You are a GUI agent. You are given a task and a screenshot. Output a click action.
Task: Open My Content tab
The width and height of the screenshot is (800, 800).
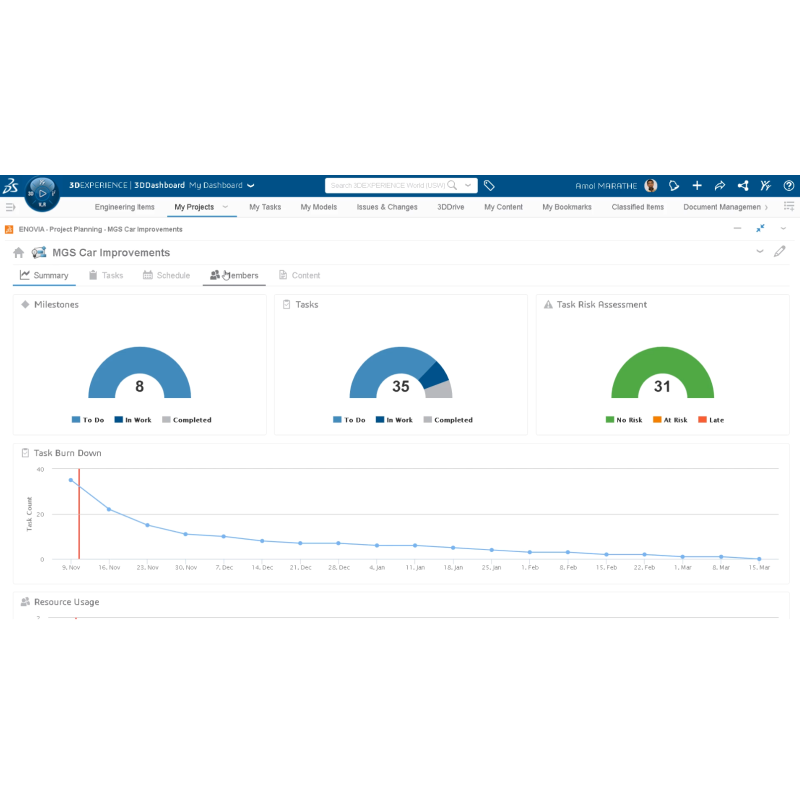503,207
